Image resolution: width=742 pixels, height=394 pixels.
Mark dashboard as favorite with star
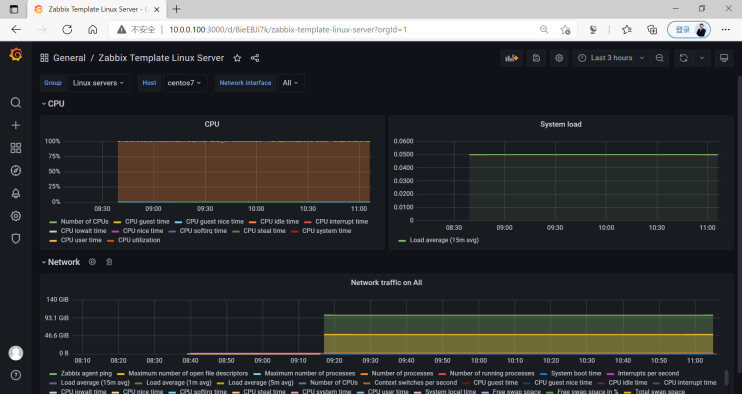pyautogui.click(x=237, y=58)
